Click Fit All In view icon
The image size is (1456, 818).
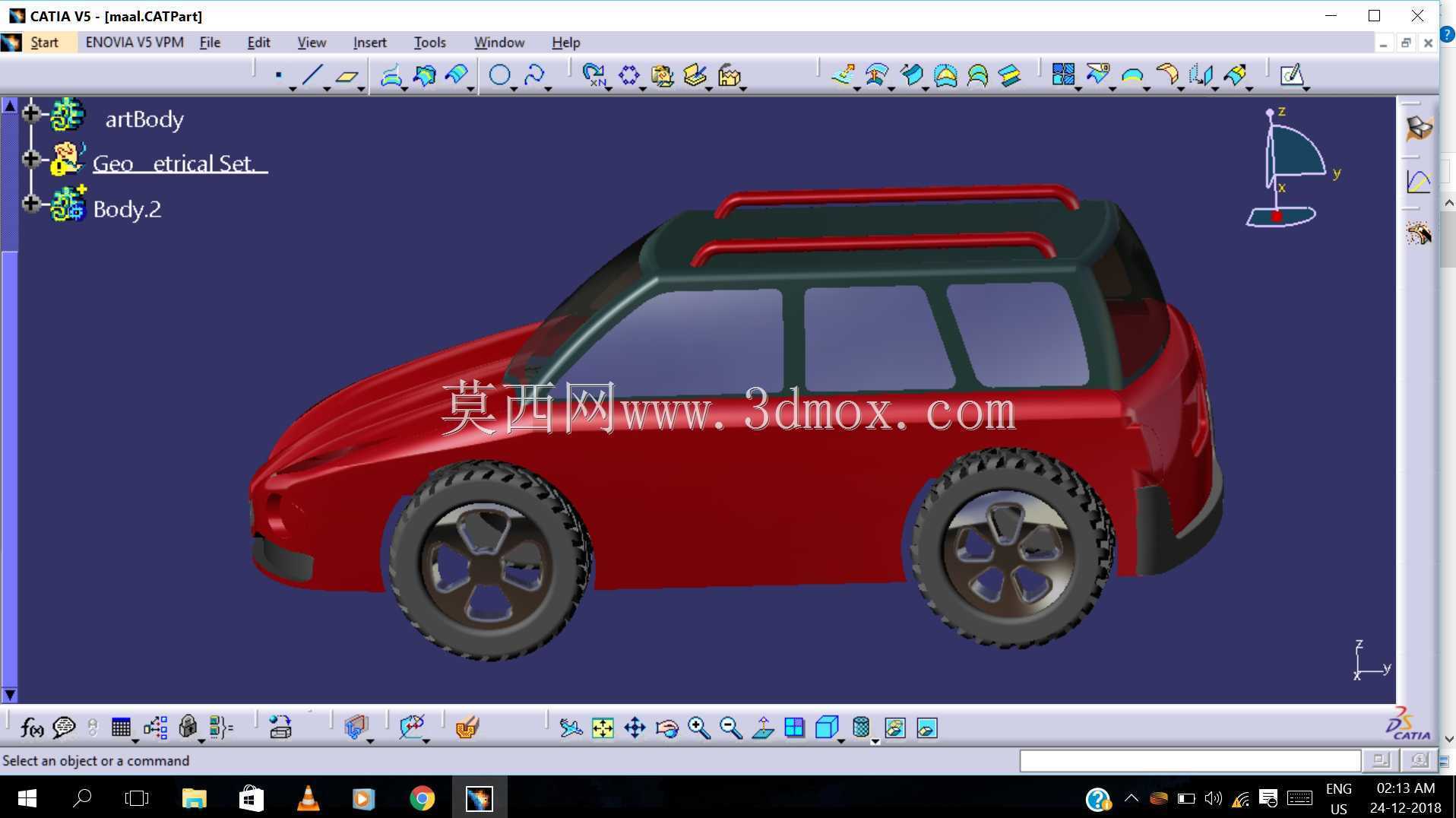pyautogui.click(x=603, y=728)
